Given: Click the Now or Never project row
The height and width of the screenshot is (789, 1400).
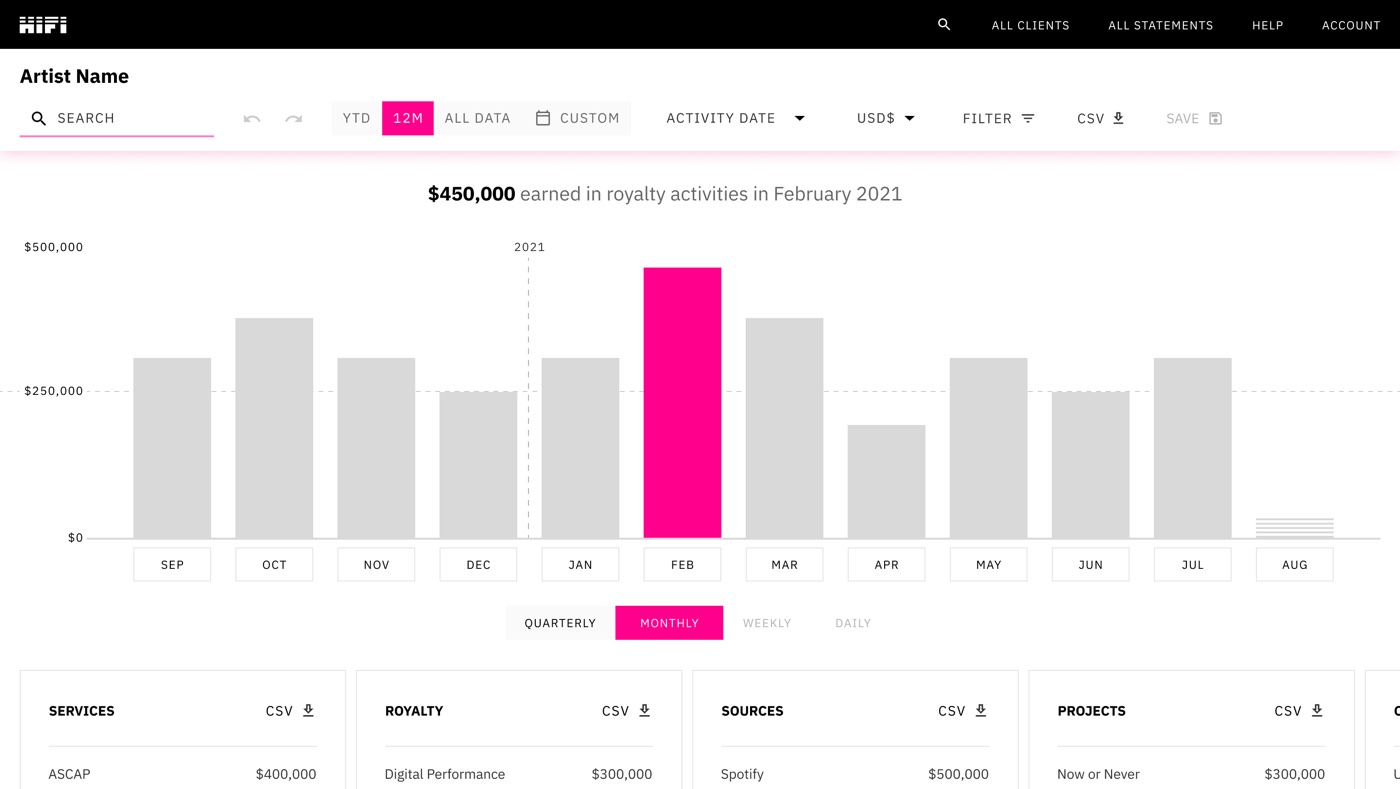Looking at the screenshot, I should tap(1191, 774).
